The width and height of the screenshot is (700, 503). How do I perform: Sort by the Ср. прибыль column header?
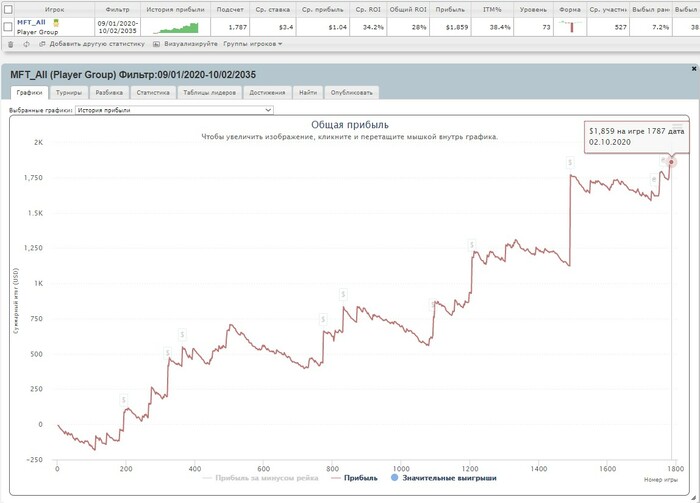point(322,9)
